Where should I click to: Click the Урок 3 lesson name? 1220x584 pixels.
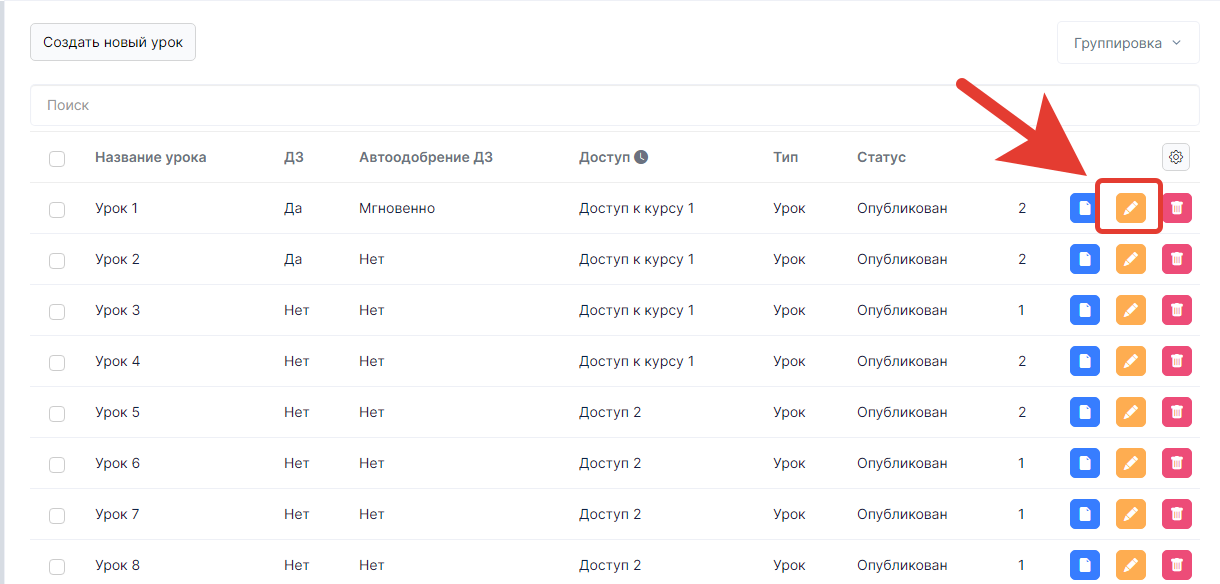[x=117, y=310]
